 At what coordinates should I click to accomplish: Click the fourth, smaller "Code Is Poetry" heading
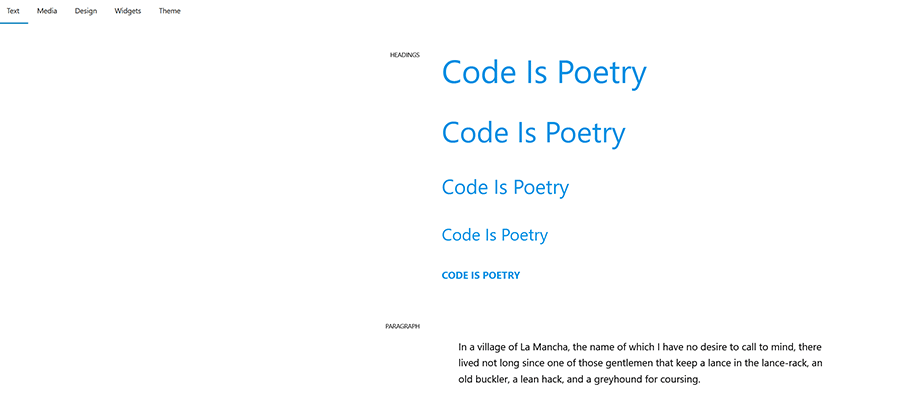(494, 235)
